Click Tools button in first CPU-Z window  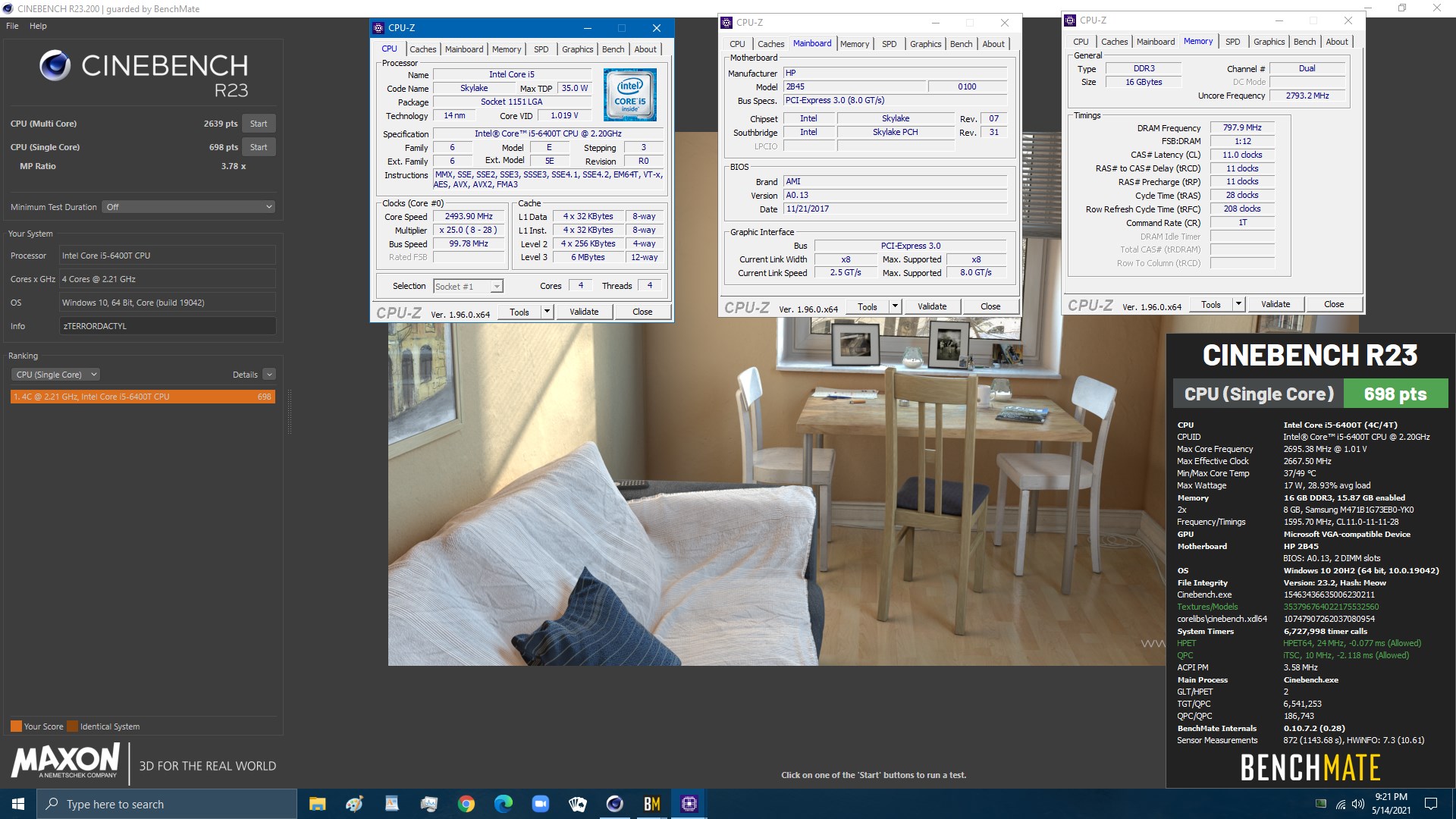click(x=519, y=312)
